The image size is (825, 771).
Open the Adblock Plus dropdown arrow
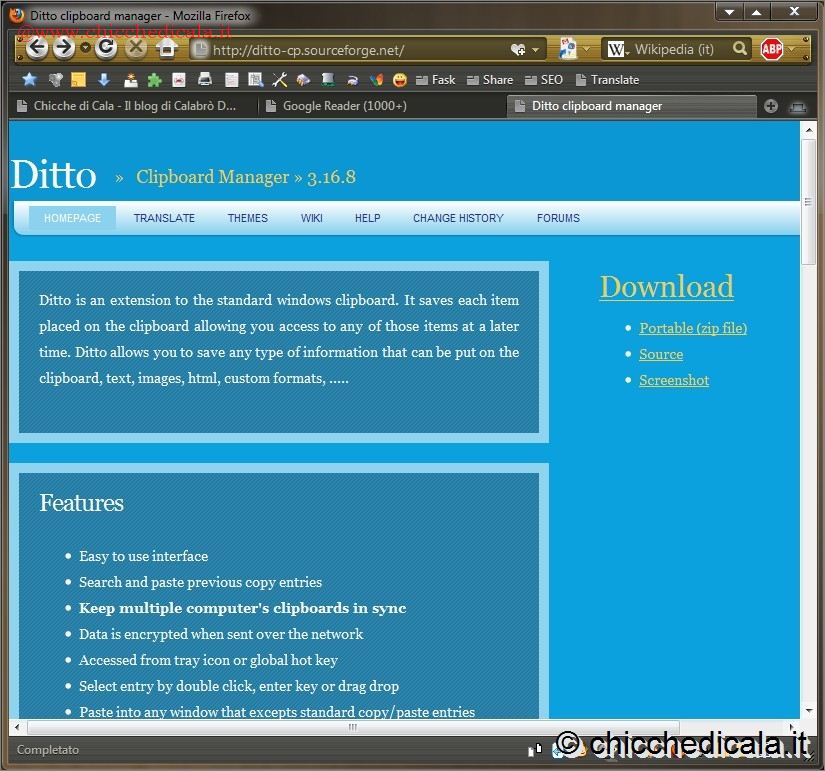[792, 49]
